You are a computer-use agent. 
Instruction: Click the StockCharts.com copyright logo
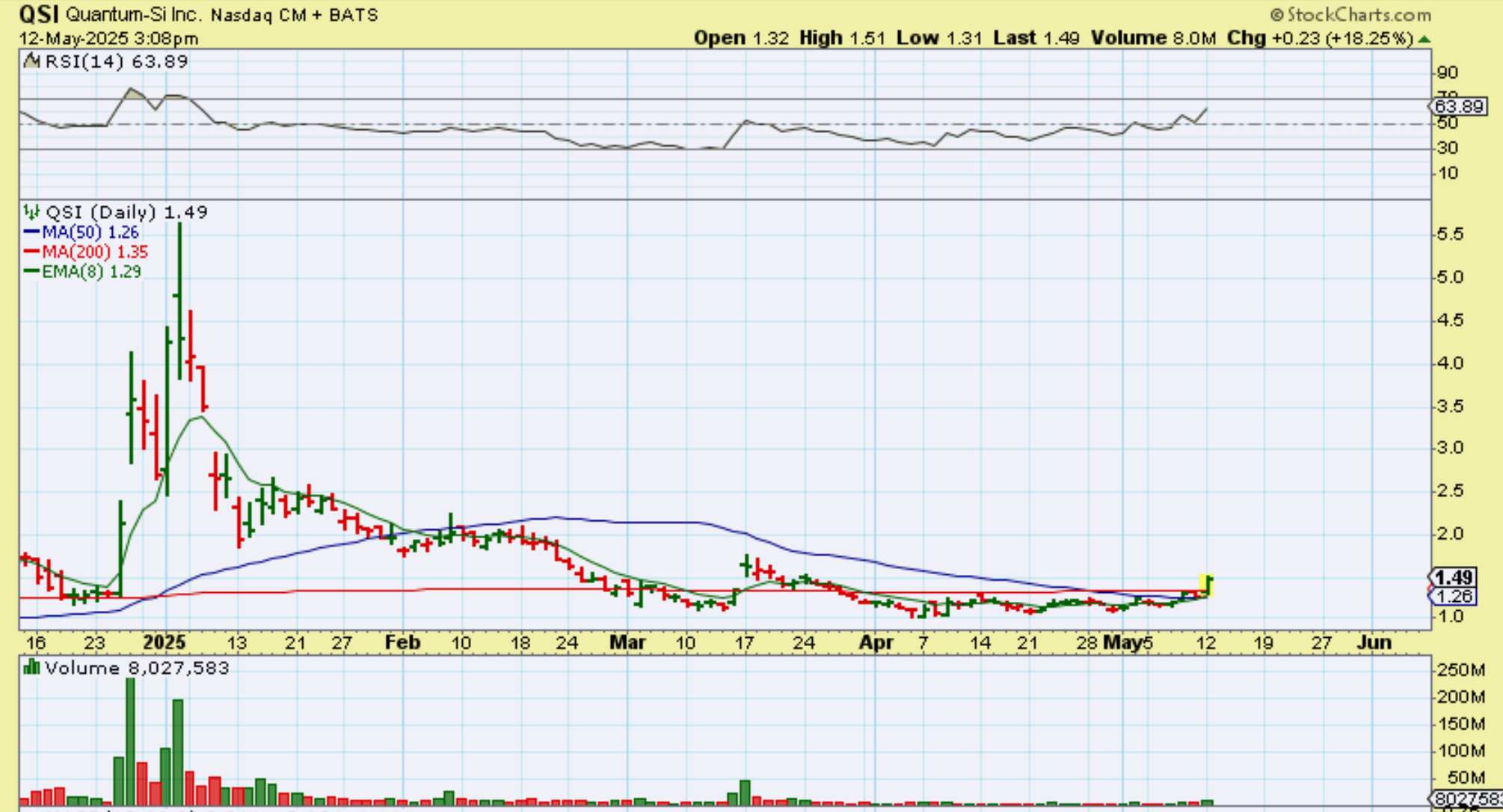[x=1350, y=14]
